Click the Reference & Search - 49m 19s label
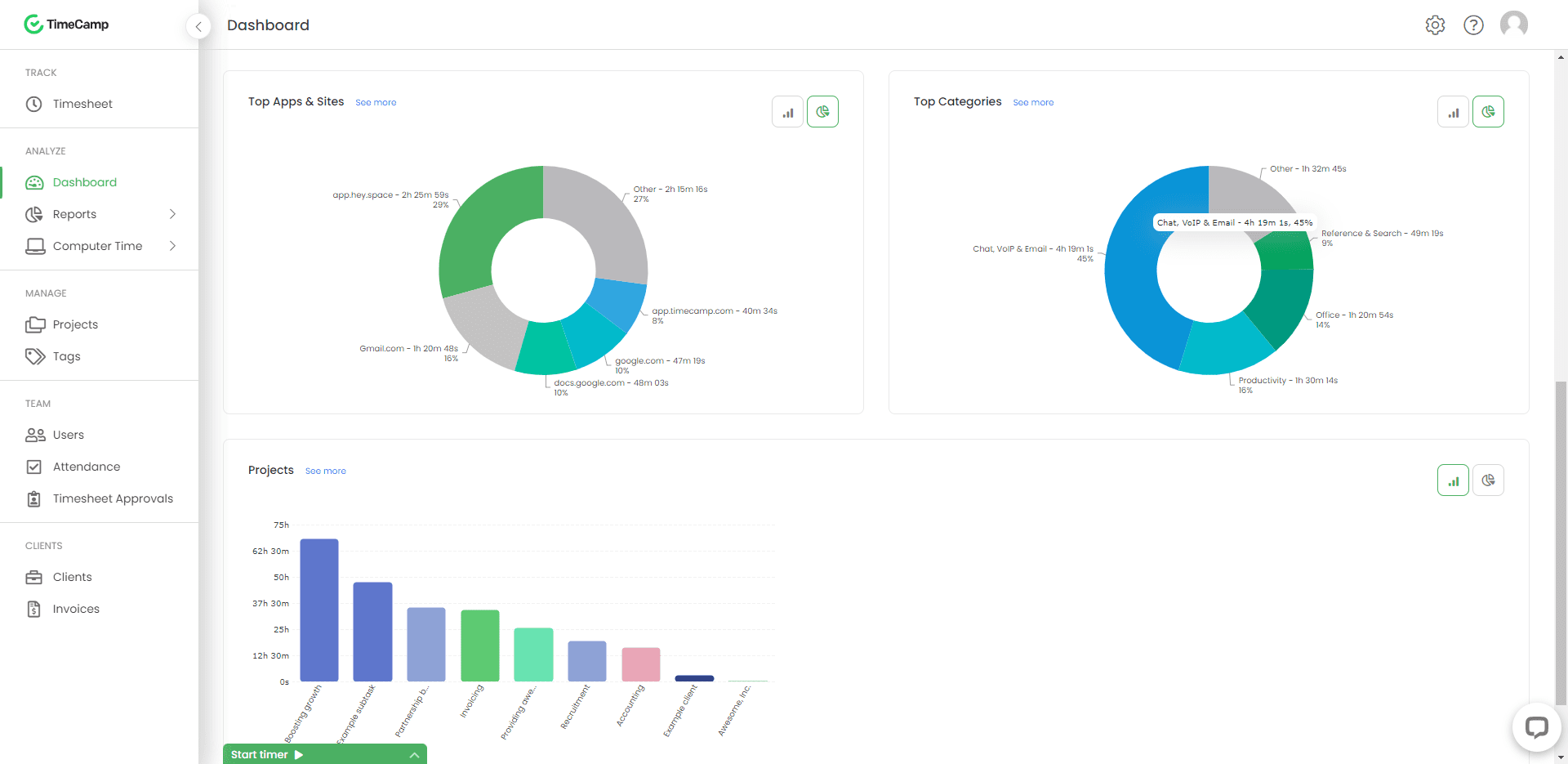The image size is (1568, 764). pos(1382,234)
